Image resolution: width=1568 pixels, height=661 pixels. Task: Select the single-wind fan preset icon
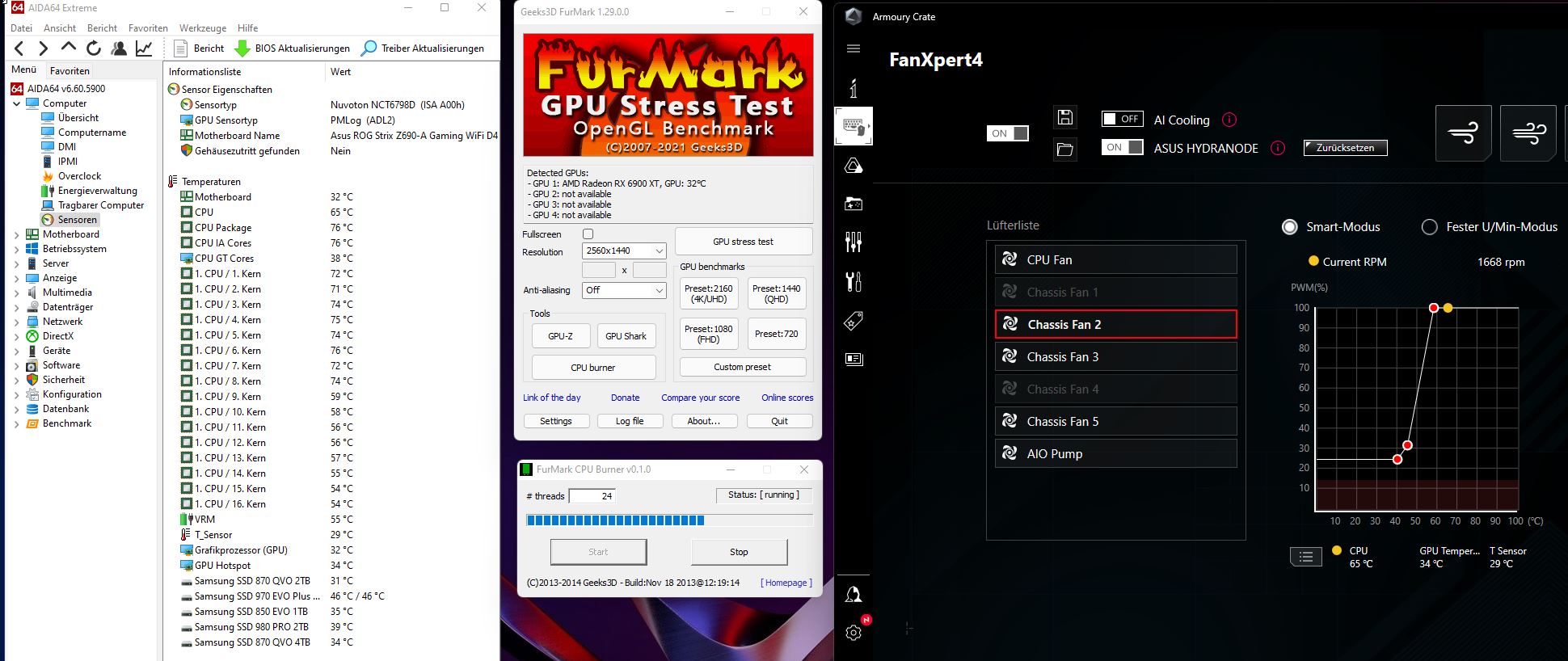(1464, 133)
